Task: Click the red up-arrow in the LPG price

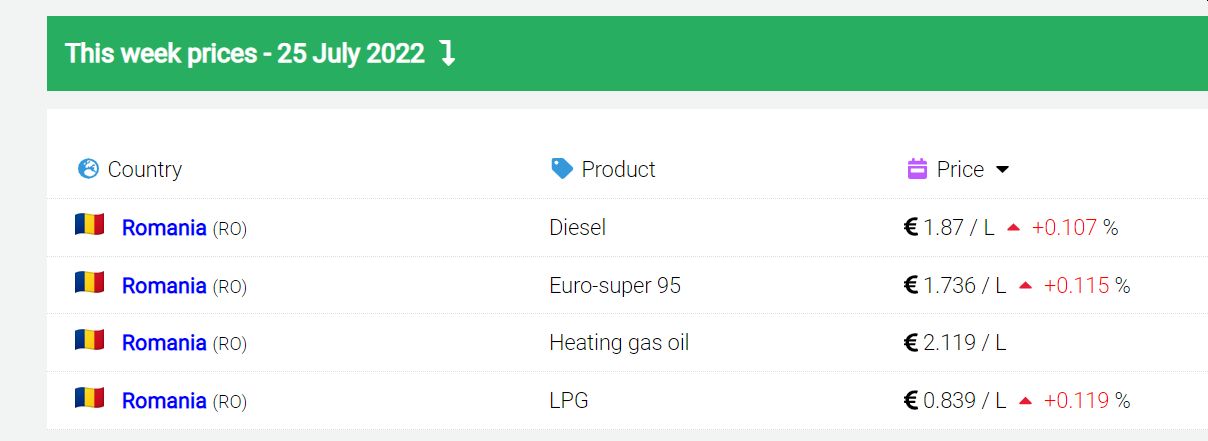Action: pyautogui.click(x=1025, y=401)
